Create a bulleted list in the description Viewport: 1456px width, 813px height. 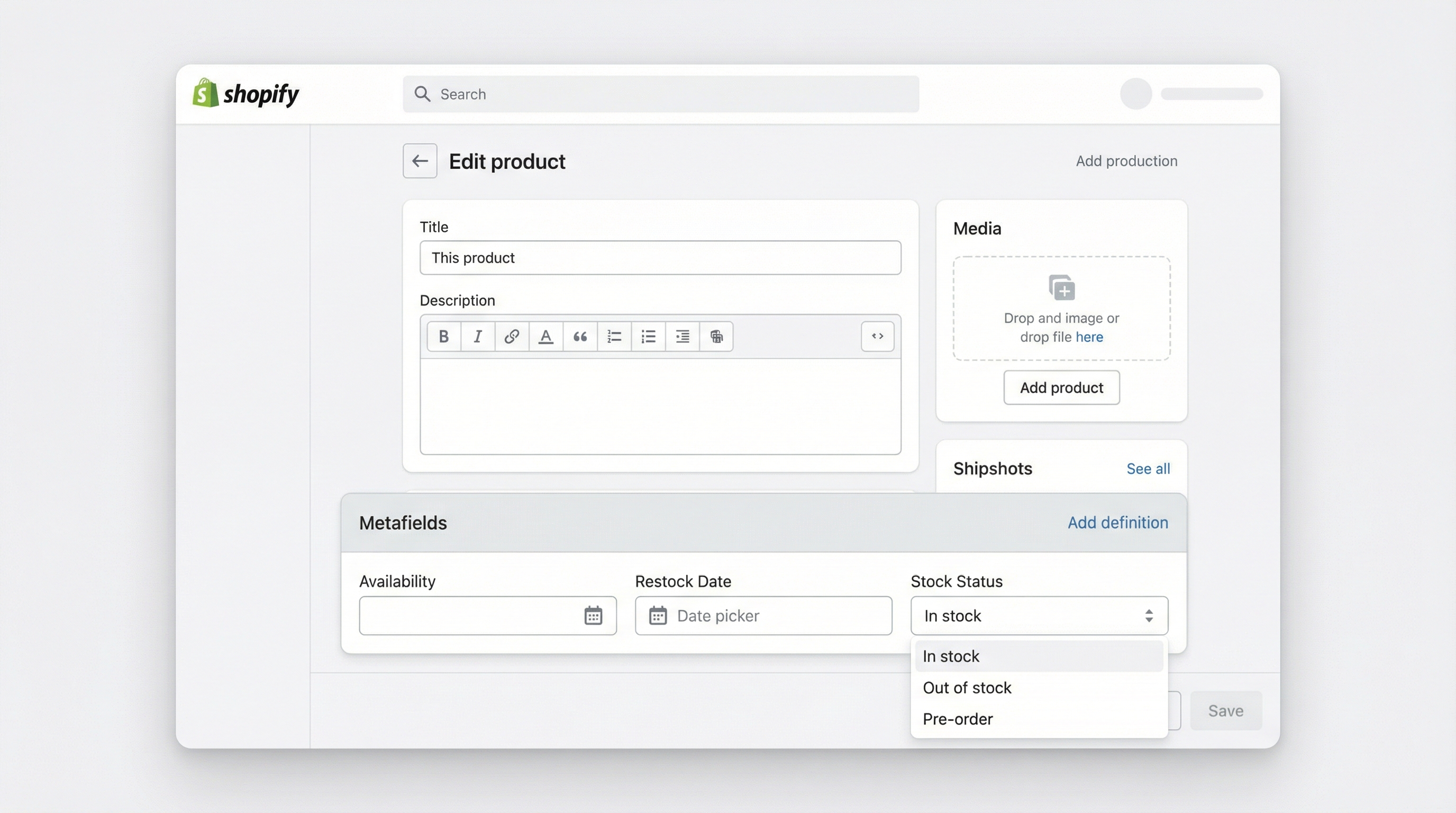point(648,337)
